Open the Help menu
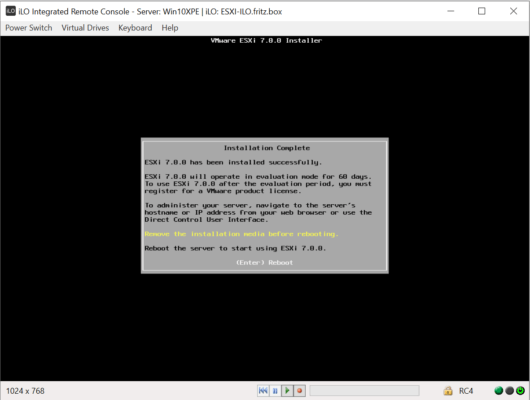530x400 pixels. coord(170,28)
